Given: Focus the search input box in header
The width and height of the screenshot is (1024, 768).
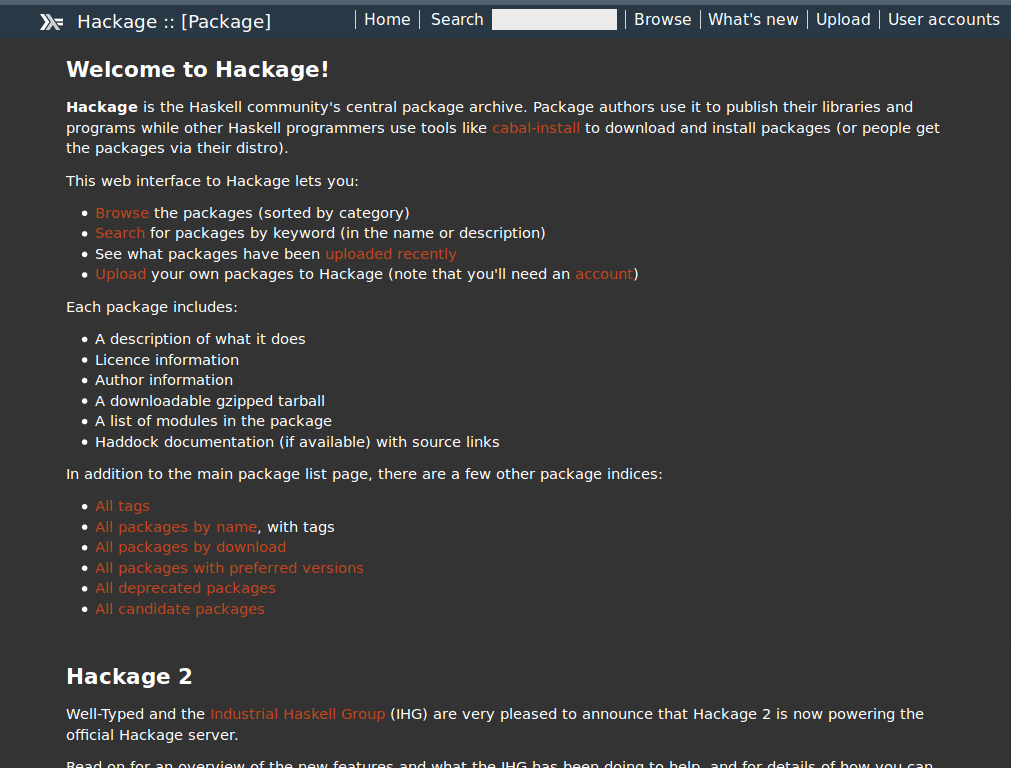Looking at the screenshot, I should 554,20.
